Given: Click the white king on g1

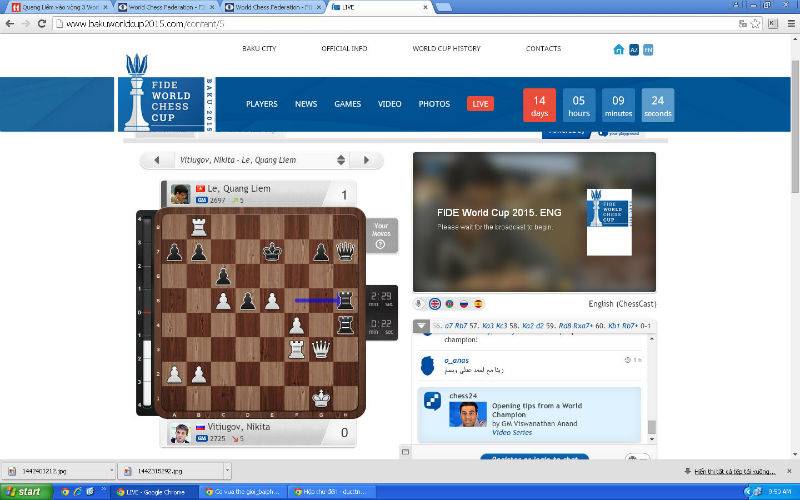Looking at the screenshot, I should 321,398.
